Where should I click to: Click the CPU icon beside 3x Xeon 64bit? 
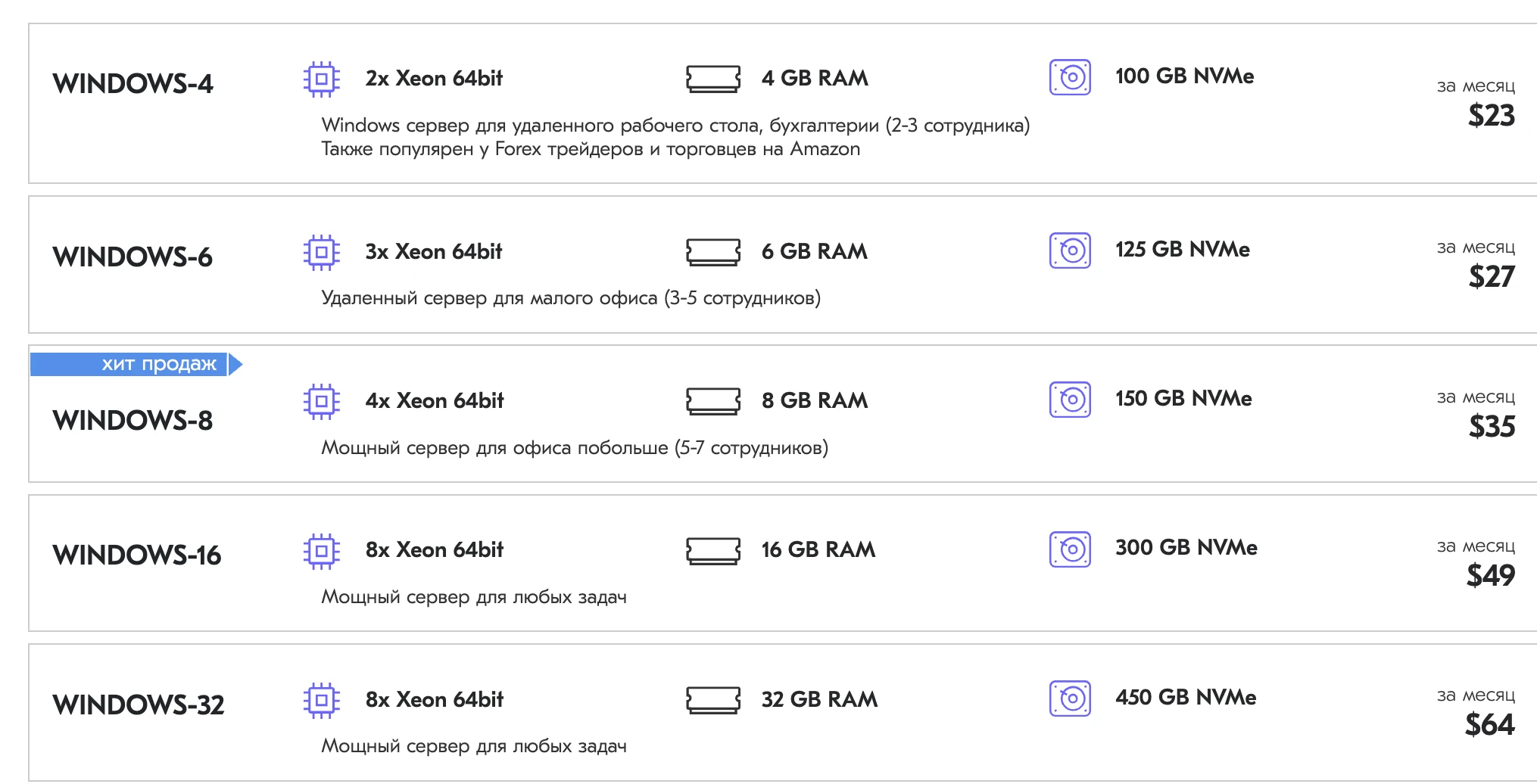click(321, 252)
